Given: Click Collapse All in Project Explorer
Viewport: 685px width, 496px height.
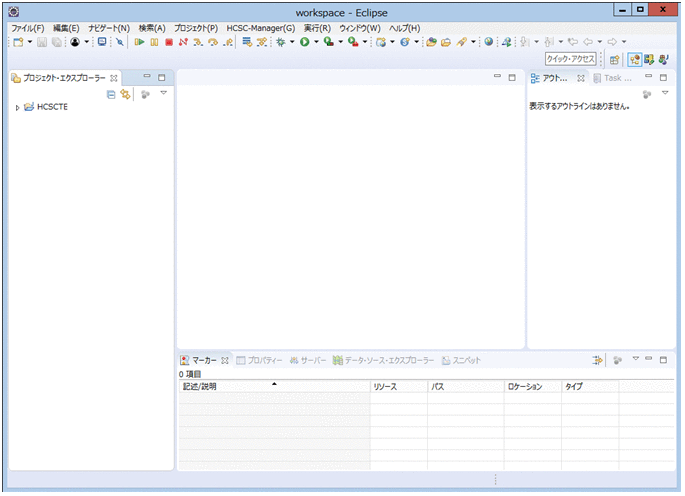Looking at the screenshot, I should click(111, 93).
